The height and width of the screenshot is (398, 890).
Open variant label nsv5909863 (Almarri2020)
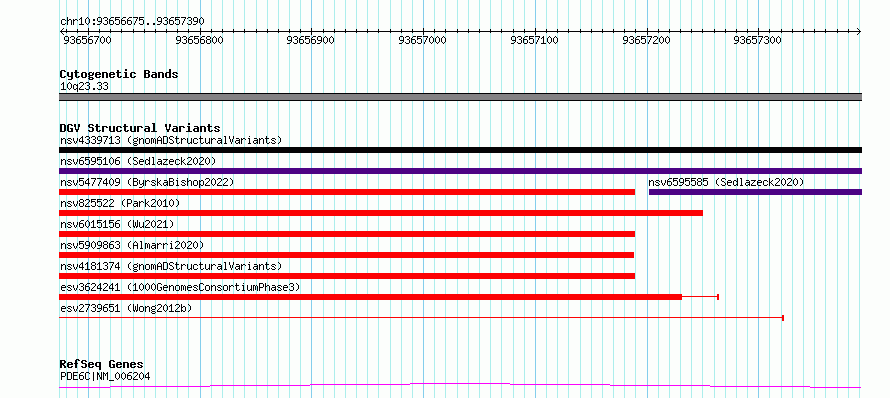(132, 245)
